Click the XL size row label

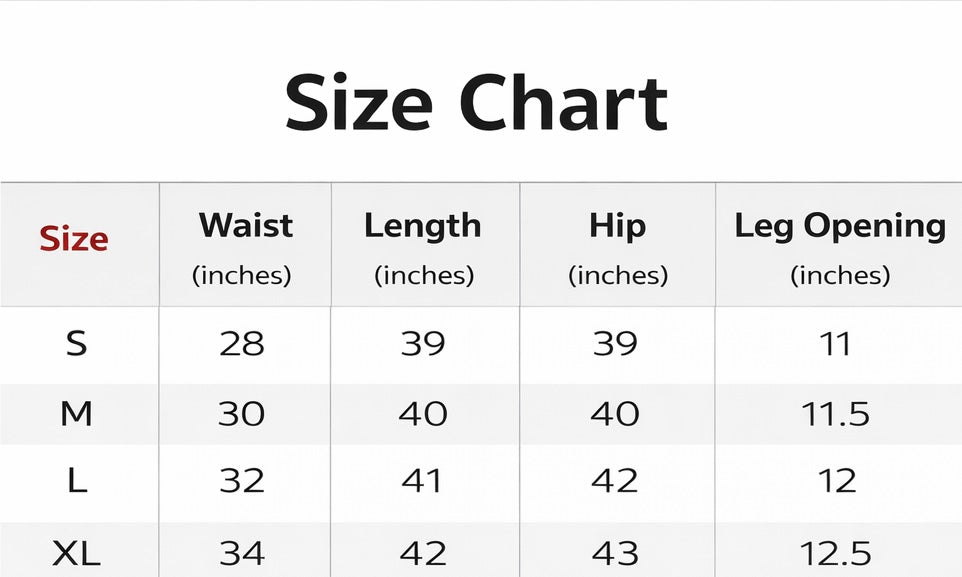tap(76, 553)
